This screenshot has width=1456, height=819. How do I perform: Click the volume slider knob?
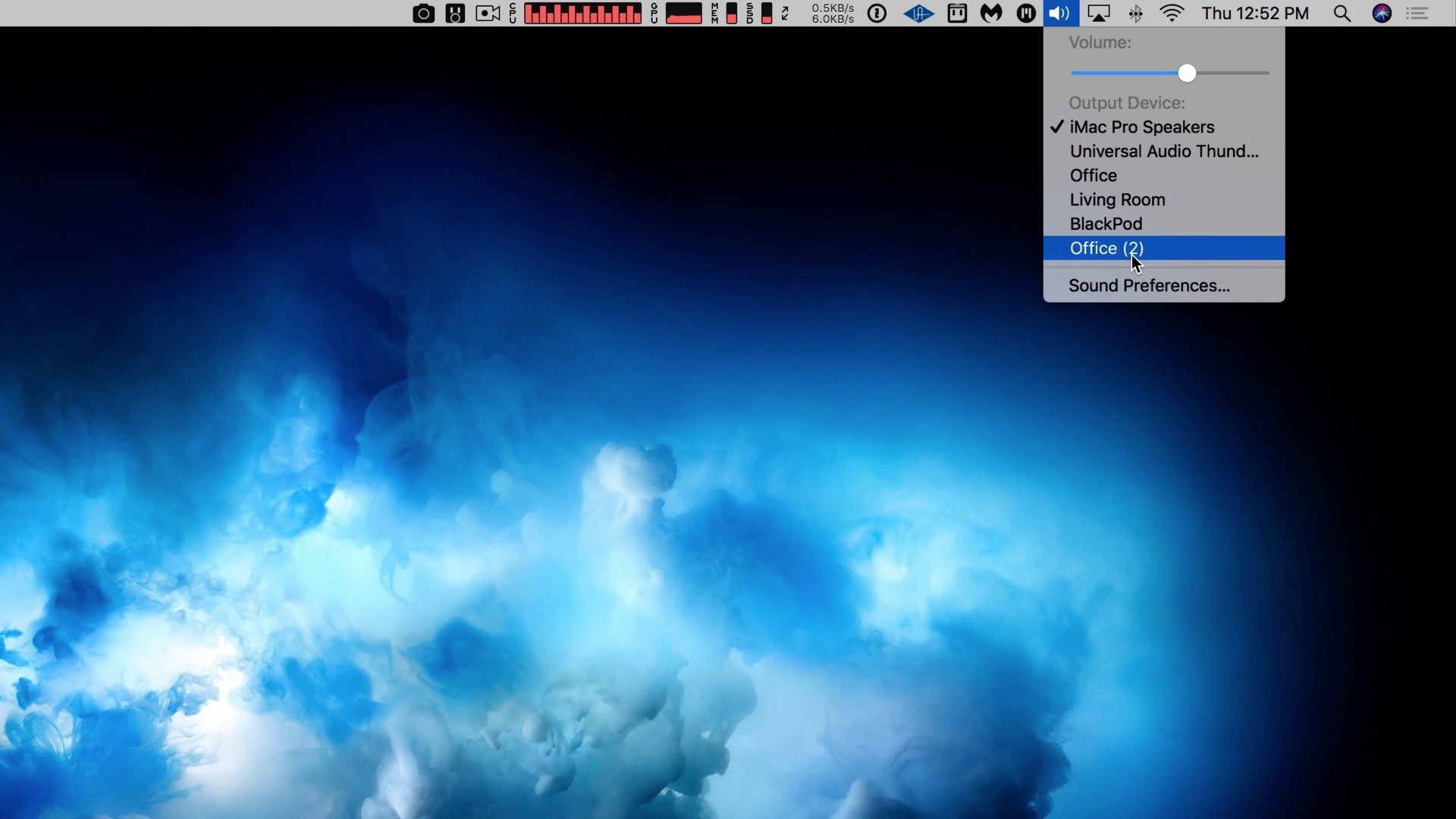[x=1187, y=74]
